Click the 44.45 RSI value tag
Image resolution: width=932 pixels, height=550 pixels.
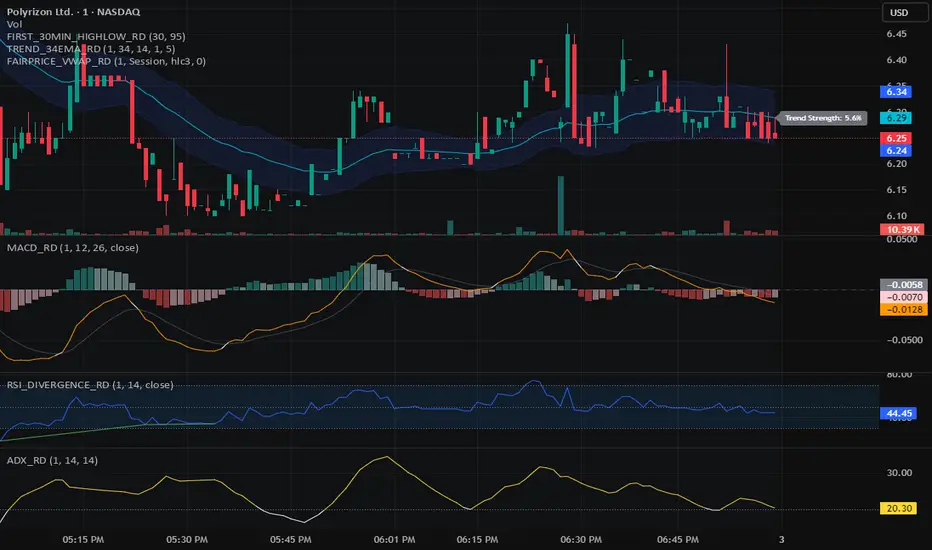896,411
